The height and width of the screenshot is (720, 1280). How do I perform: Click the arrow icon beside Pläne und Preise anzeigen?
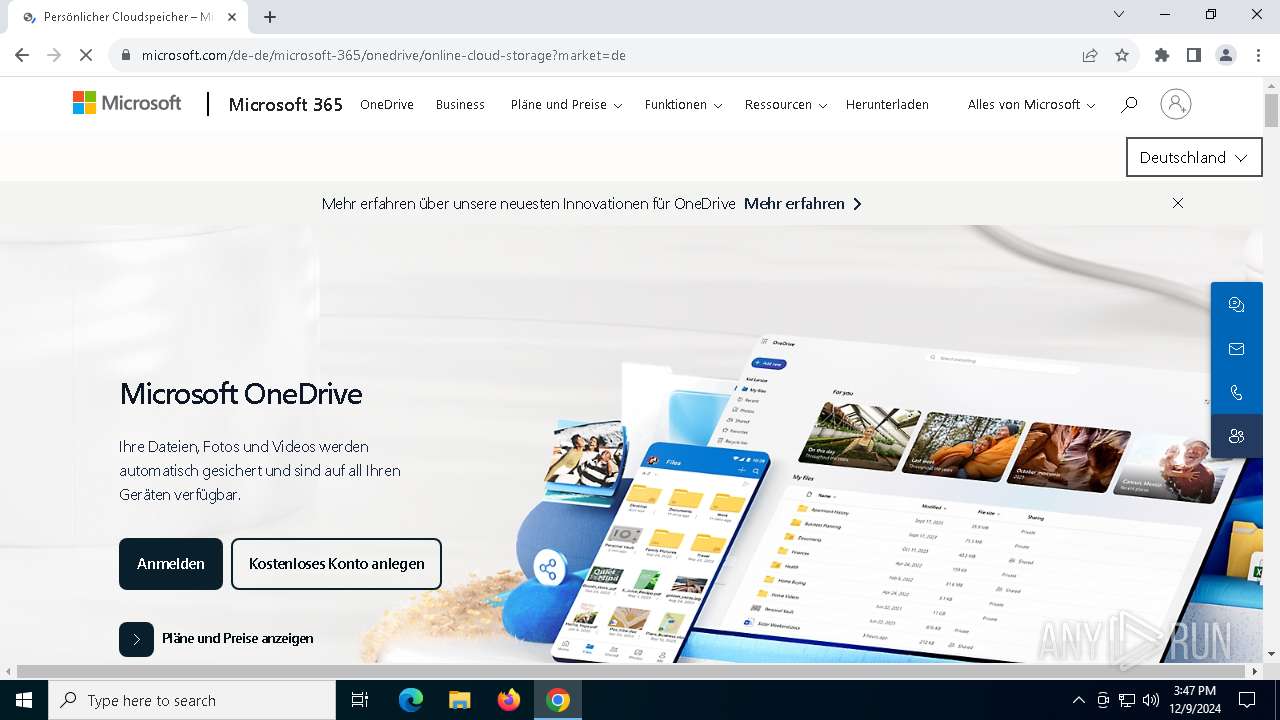click(x=136, y=639)
